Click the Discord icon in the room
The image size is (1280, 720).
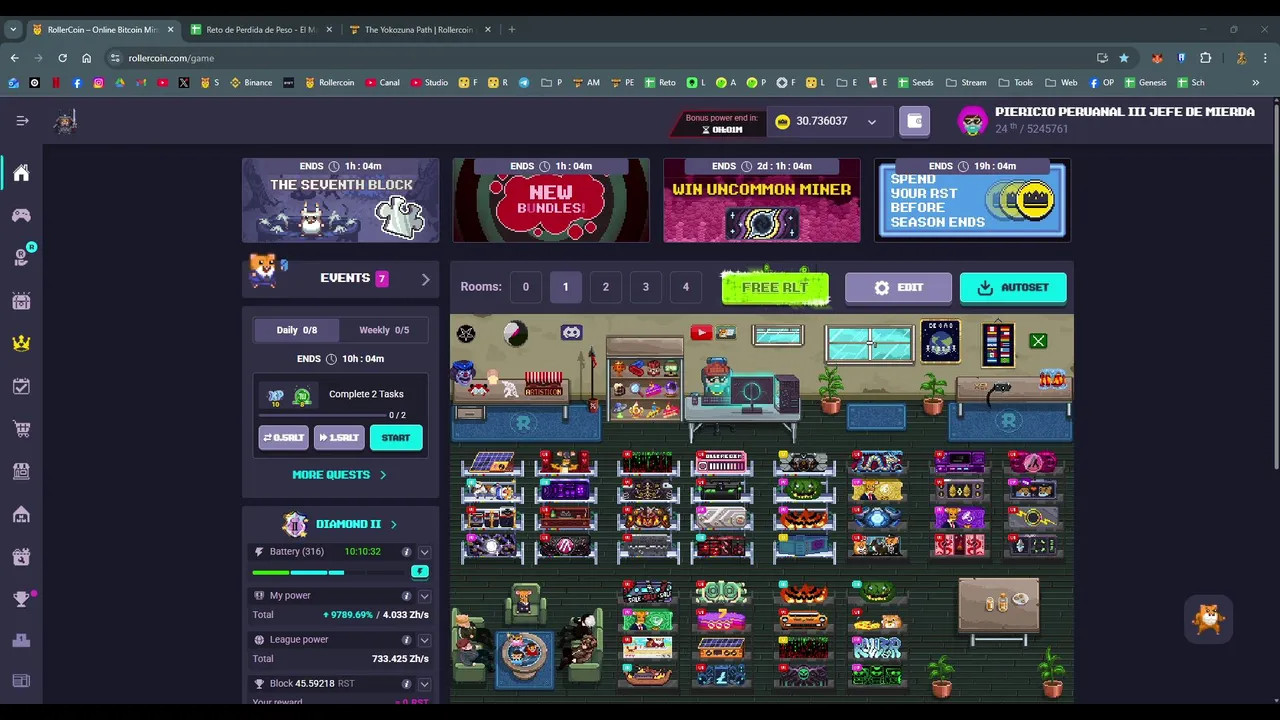click(x=571, y=332)
